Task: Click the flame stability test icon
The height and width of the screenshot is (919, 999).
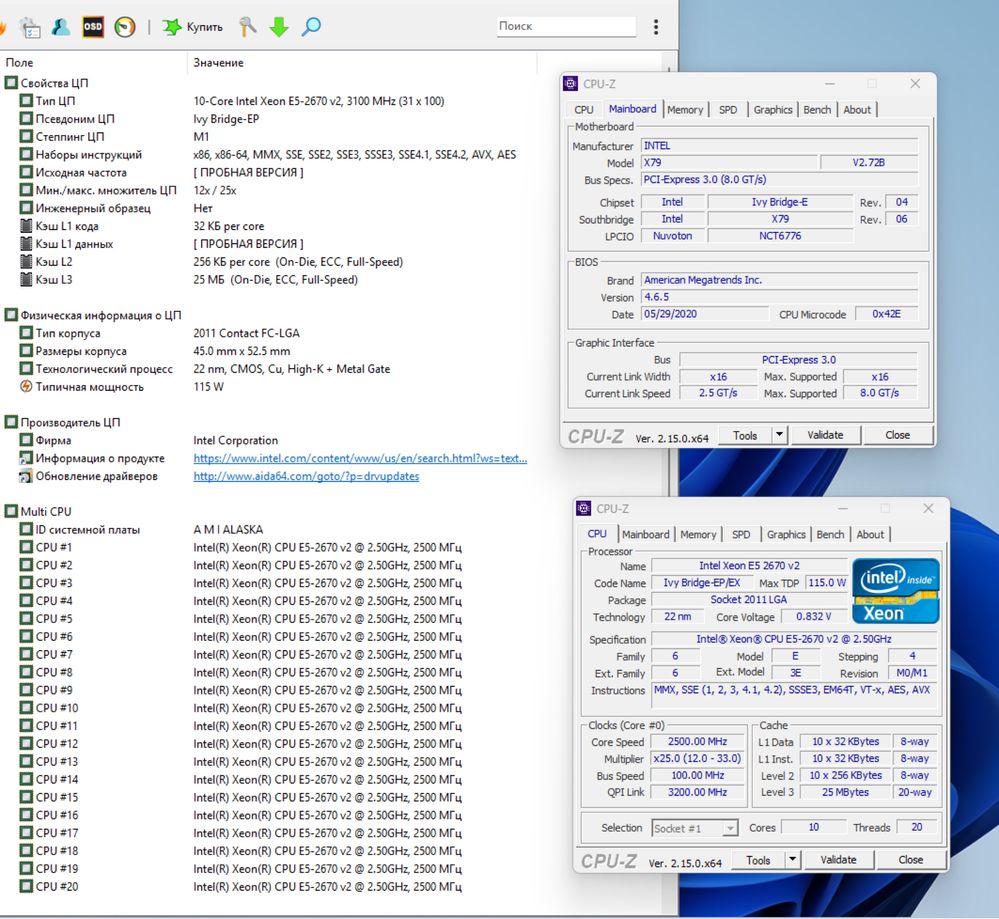Action: 3,27
